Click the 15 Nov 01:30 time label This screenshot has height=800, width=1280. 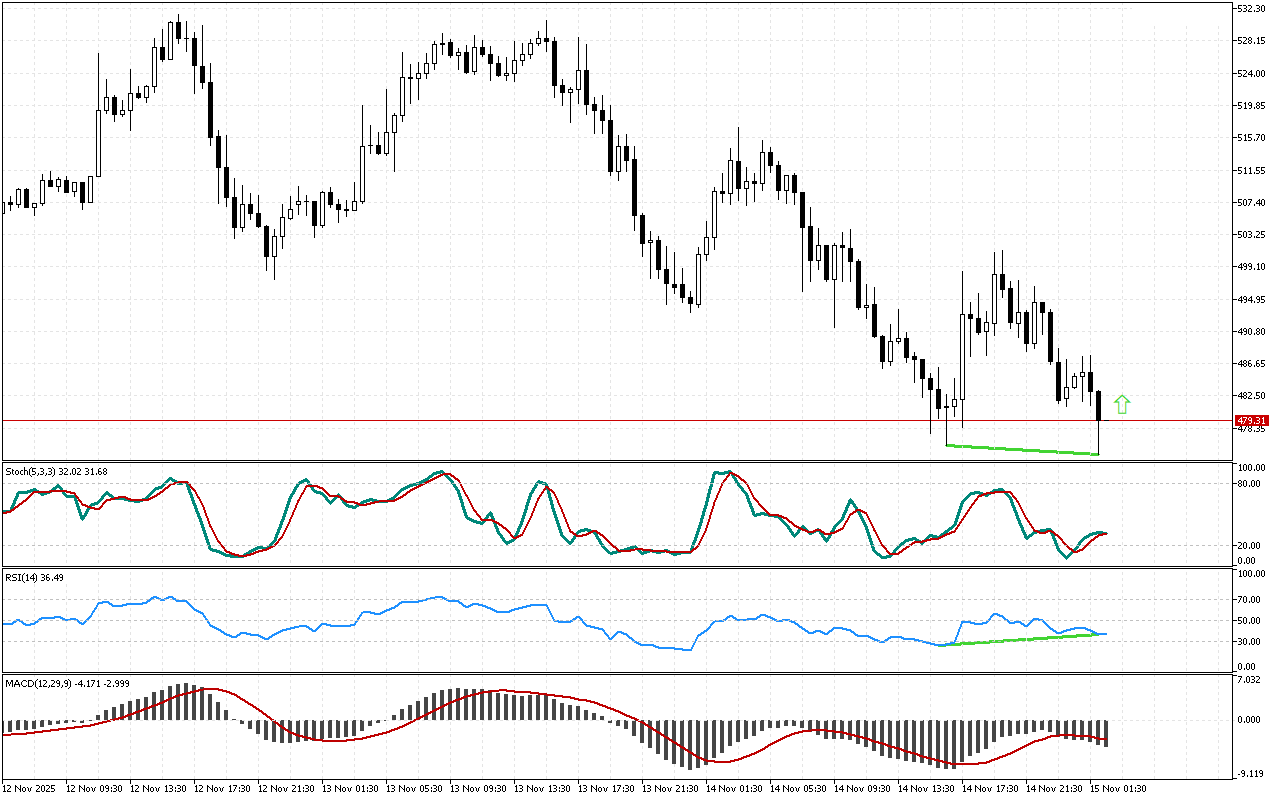(x=1118, y=788)
